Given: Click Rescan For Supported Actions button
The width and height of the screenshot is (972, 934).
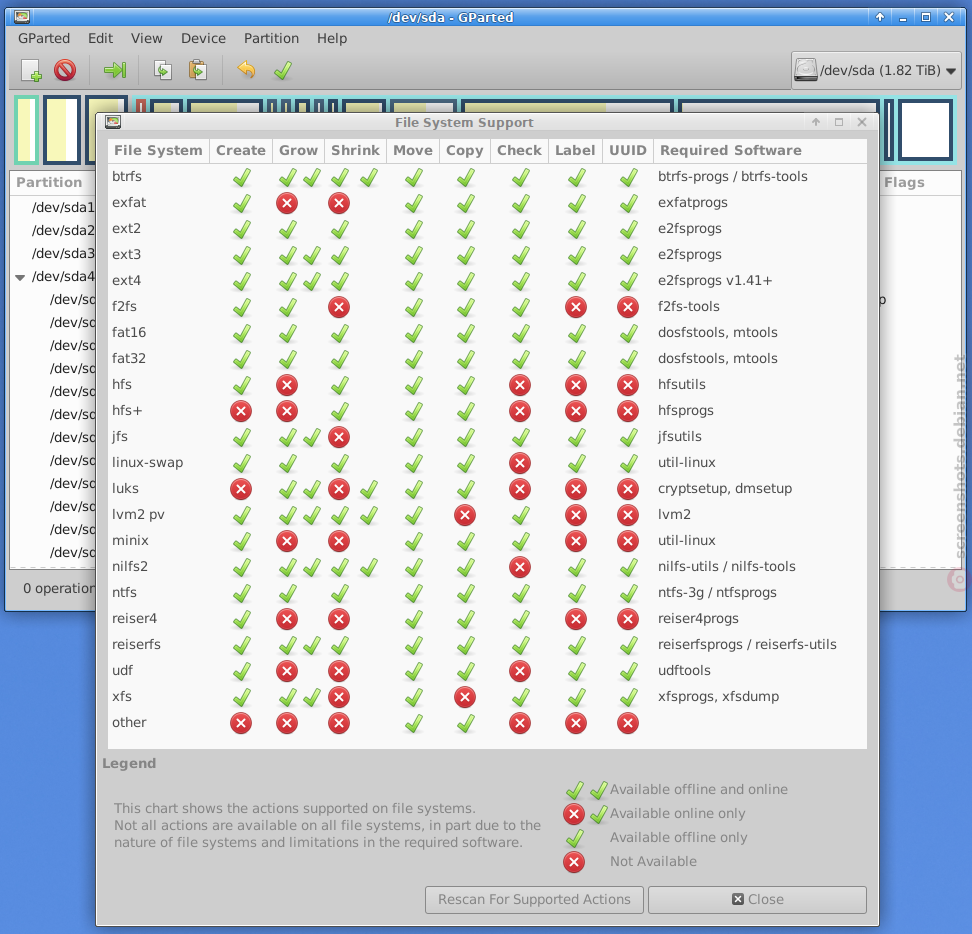Looking at the screenshot, I should 534,899.
